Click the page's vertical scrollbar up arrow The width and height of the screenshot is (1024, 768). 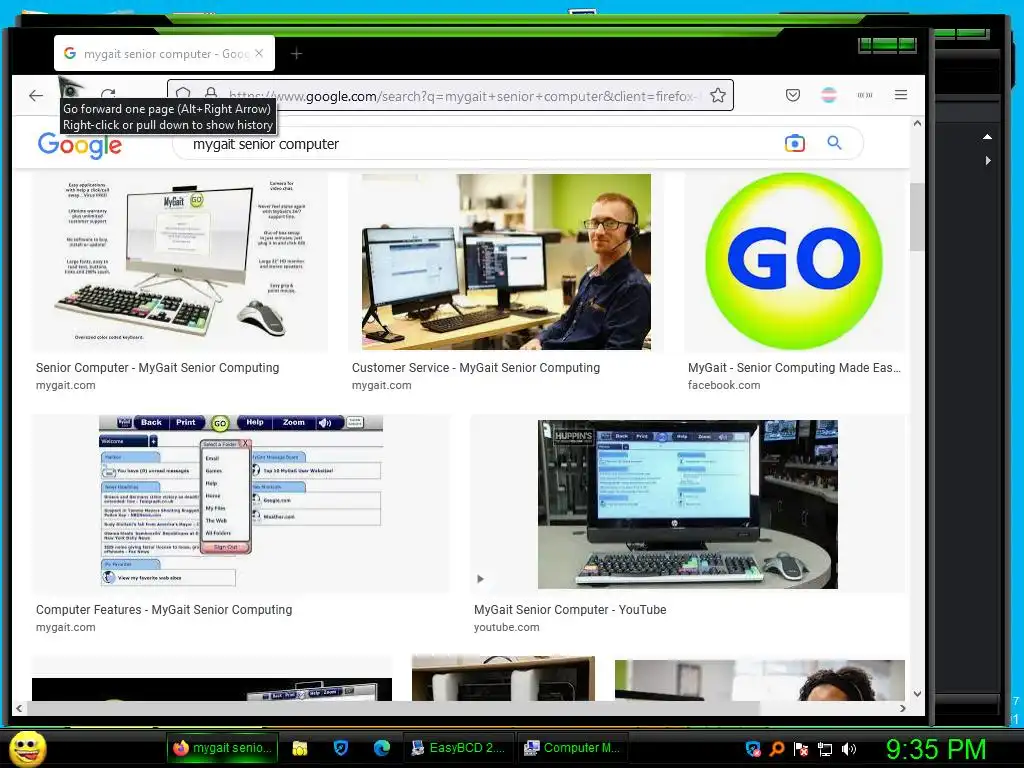(917, 123)
